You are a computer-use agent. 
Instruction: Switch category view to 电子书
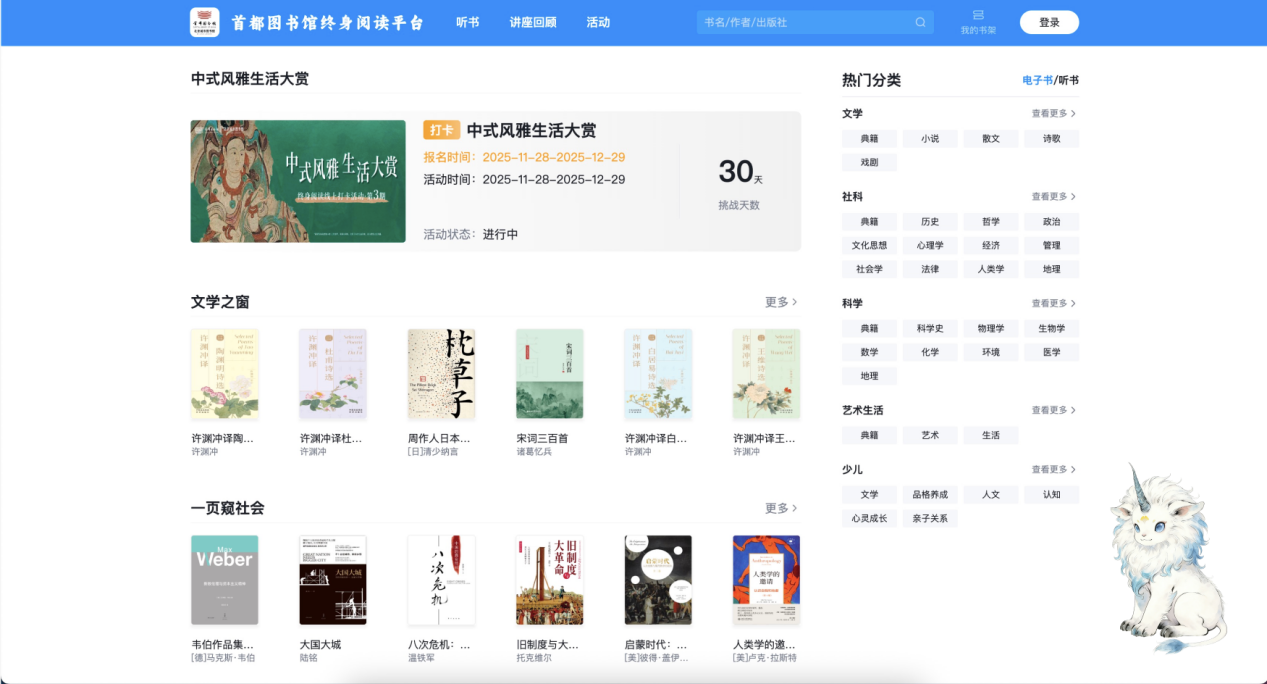point(1036,80)
